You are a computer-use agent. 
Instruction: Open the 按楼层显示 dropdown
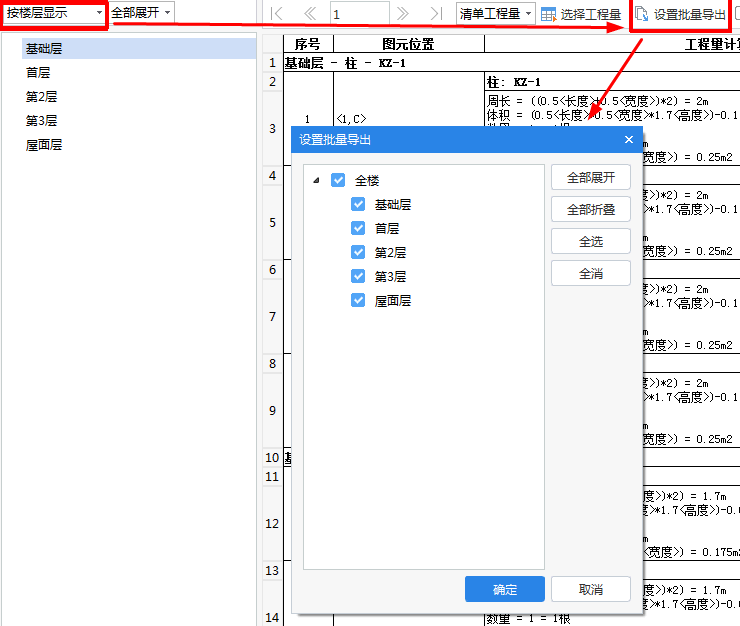pyautogui.click(x=54, y=13)
